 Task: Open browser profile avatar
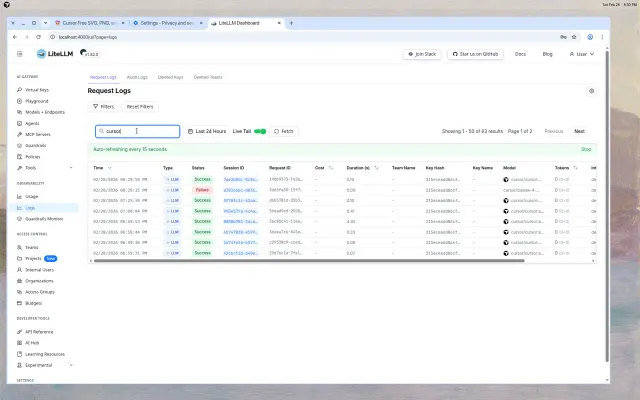point(590,37)
